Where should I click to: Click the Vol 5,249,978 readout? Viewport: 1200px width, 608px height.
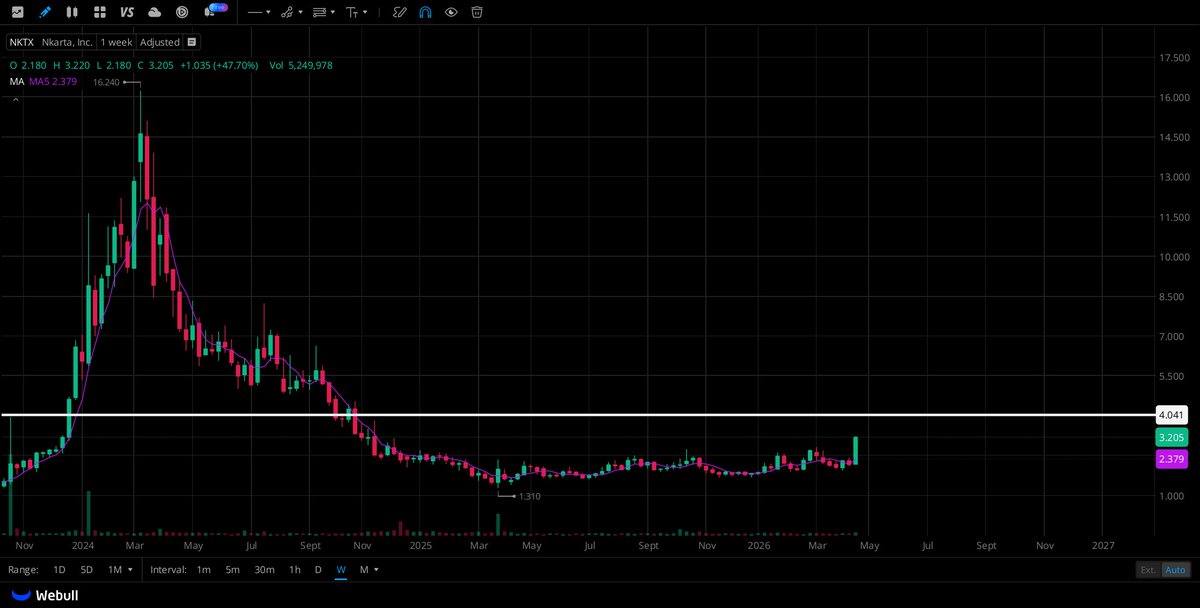point(301,65)
